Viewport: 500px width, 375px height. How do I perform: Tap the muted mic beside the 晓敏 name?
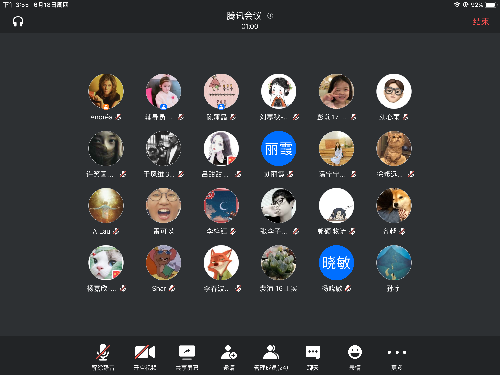[348, 288]
